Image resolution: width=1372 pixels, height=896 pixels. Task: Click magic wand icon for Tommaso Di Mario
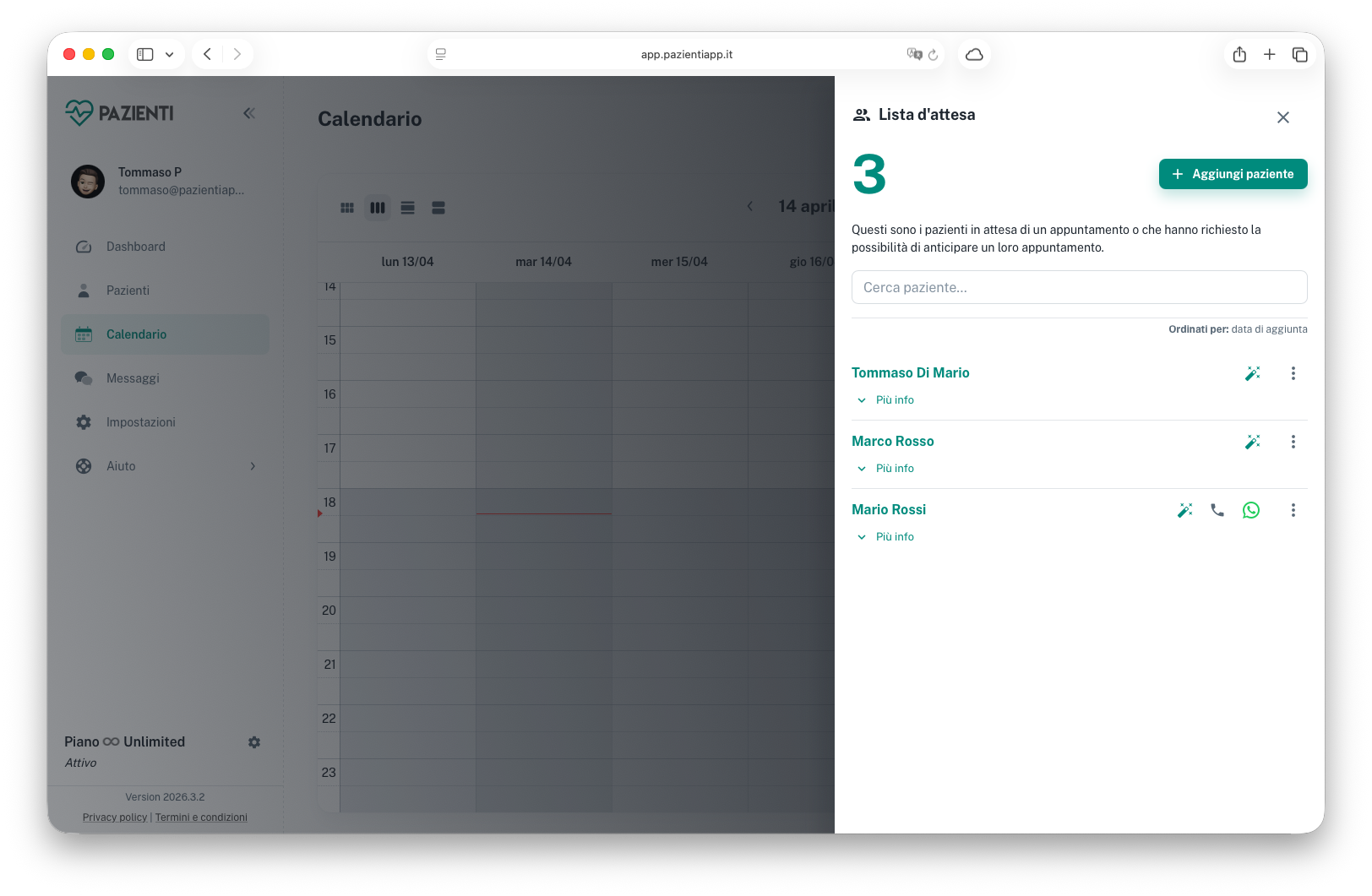[1252, 373]
